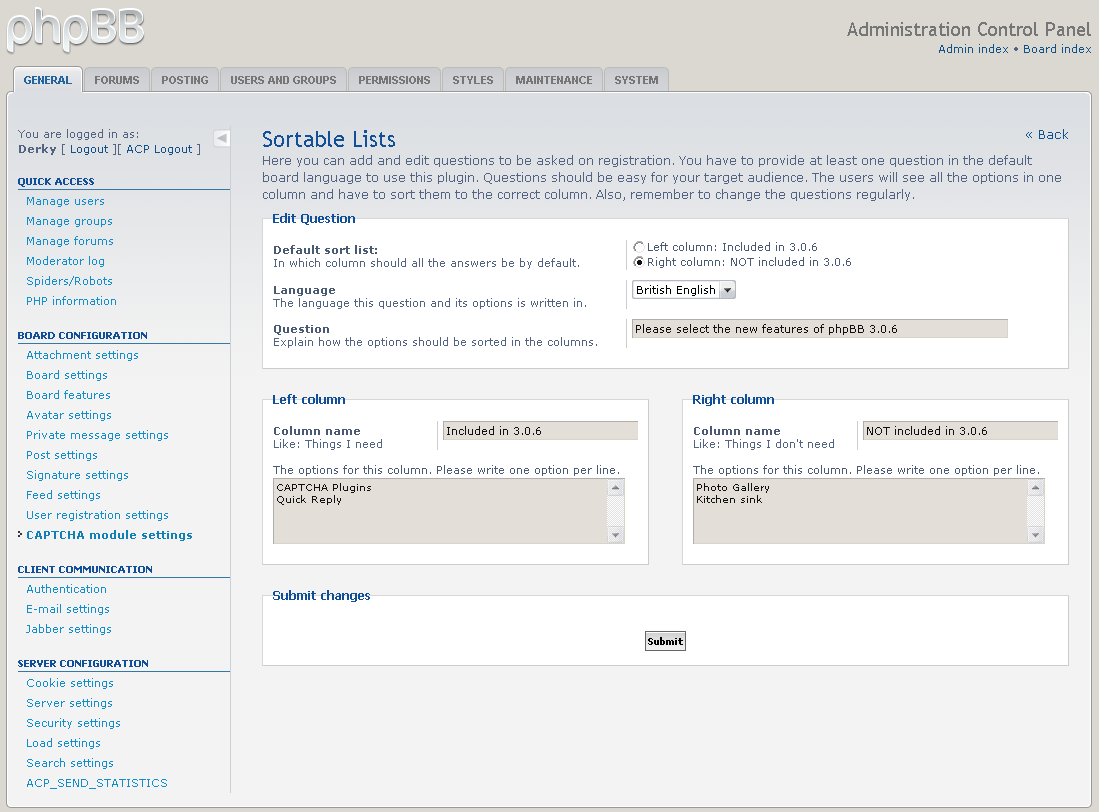Viewport: 1099px width, 812px height.
Task: Open the Styles tab
Action: [x=472, y=80]
